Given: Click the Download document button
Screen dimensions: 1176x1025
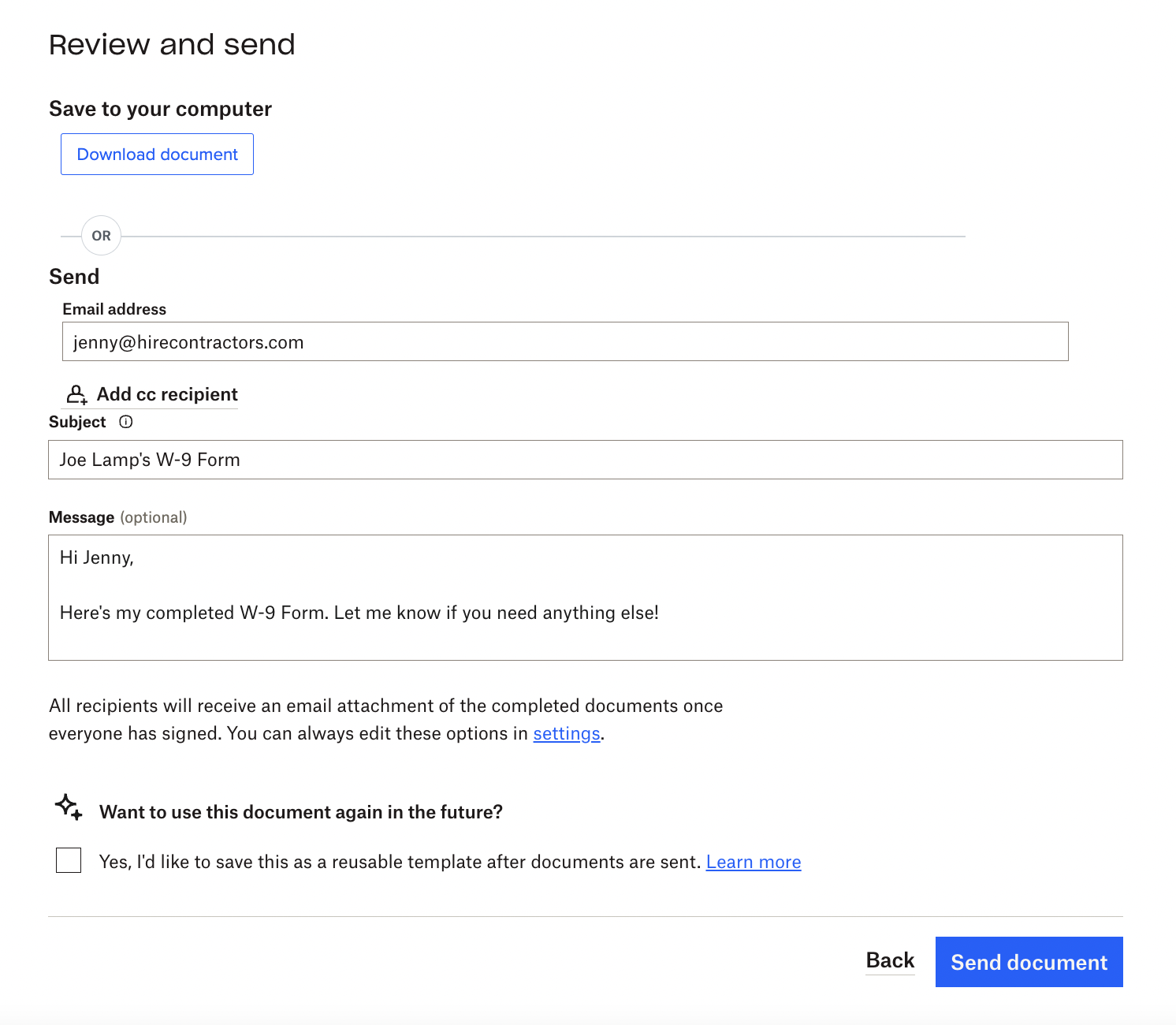Looking at the screenshot, I should (x=156, y=154).
